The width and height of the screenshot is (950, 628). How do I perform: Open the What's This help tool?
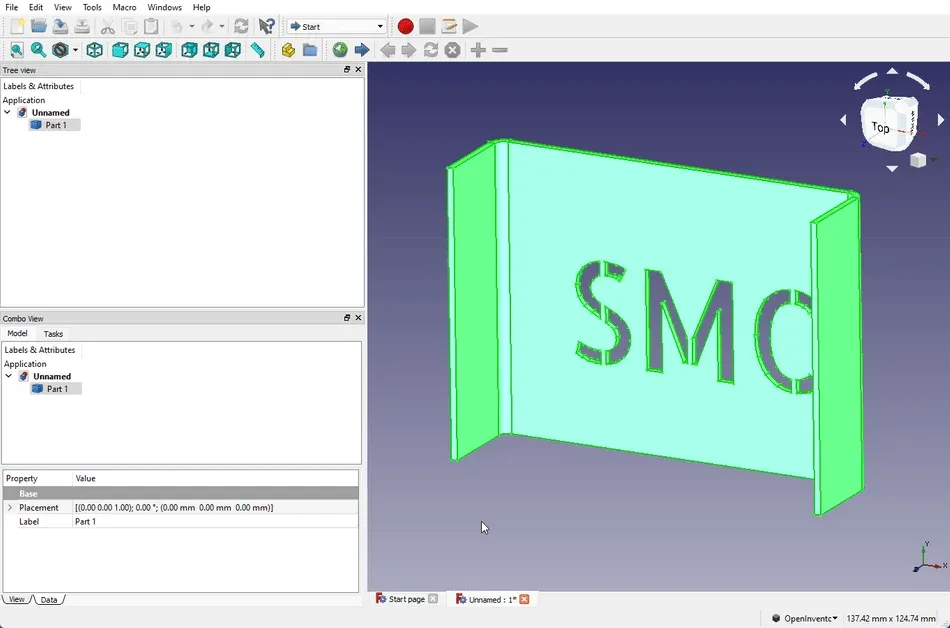267,26
